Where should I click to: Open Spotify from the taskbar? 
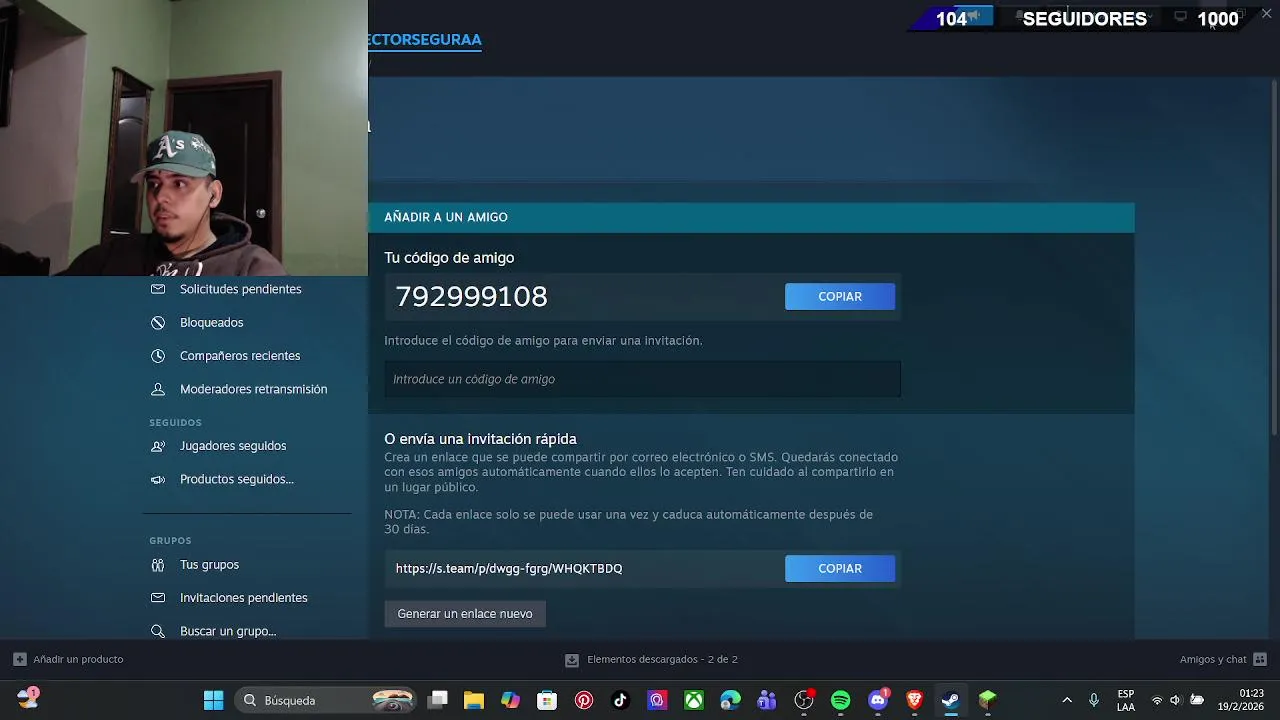841,701
